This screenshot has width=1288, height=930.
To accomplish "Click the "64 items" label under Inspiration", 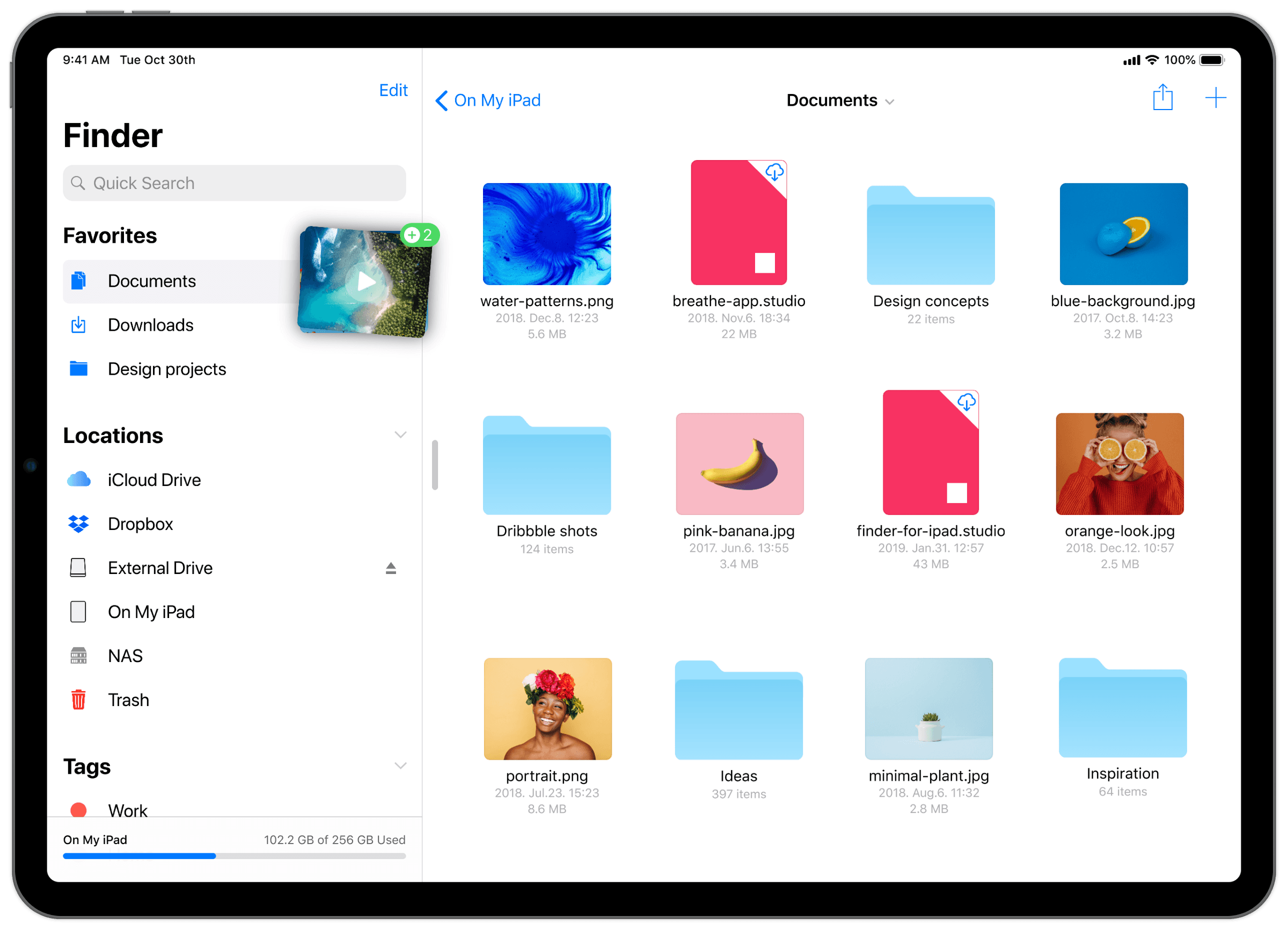I will 1123,792.
